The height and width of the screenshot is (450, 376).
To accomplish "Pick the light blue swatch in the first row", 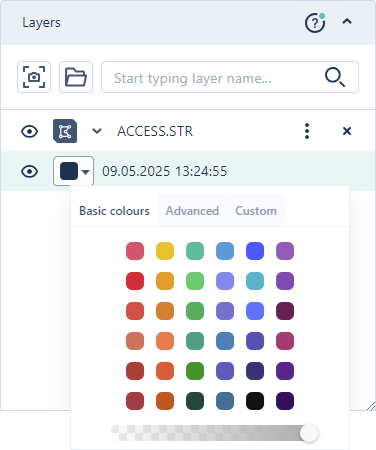I will 225,251.
